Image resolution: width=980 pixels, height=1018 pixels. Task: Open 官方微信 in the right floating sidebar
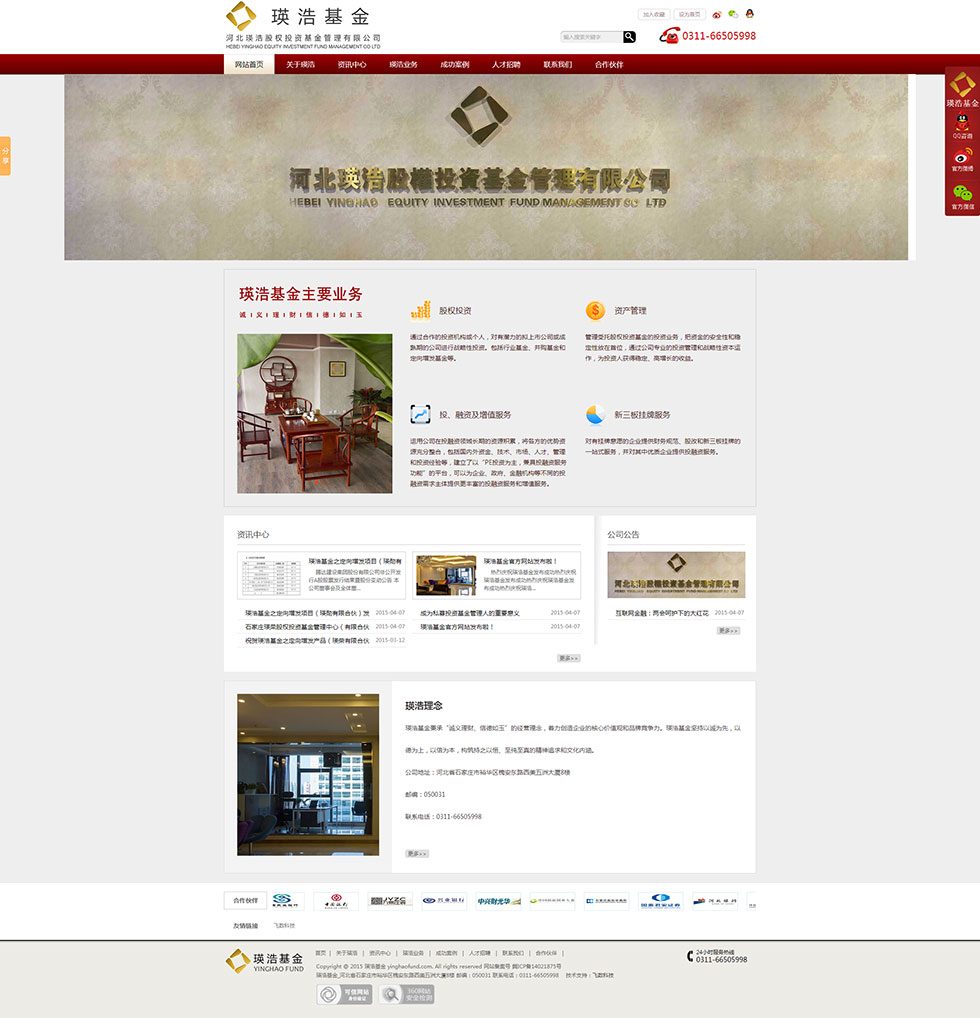[x=962, y=197]
